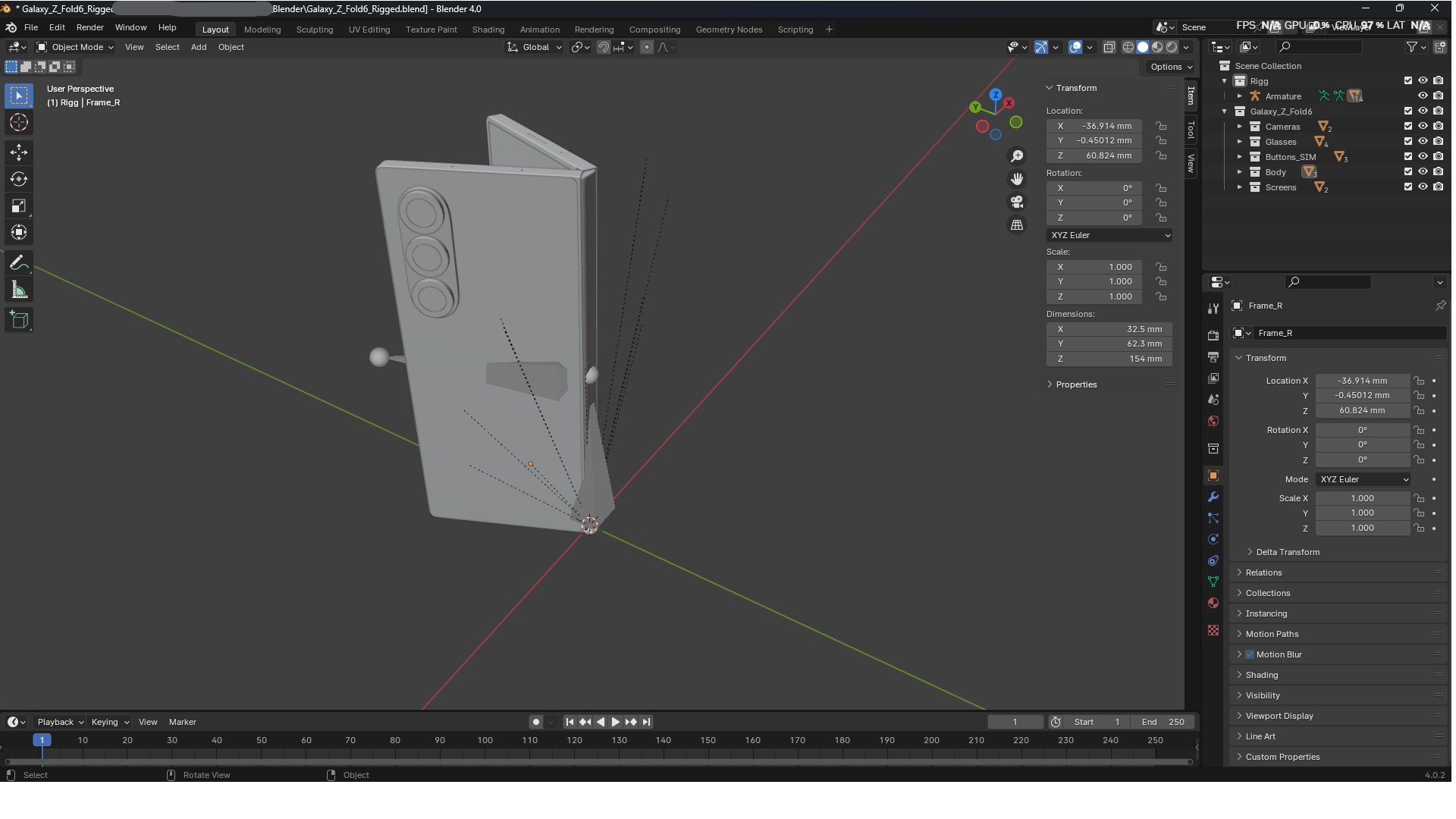This screenshot has height=819, width=1456.
Task: Click the End frame 250 field
Action: pyautogui.click(x=1163, y=722)
